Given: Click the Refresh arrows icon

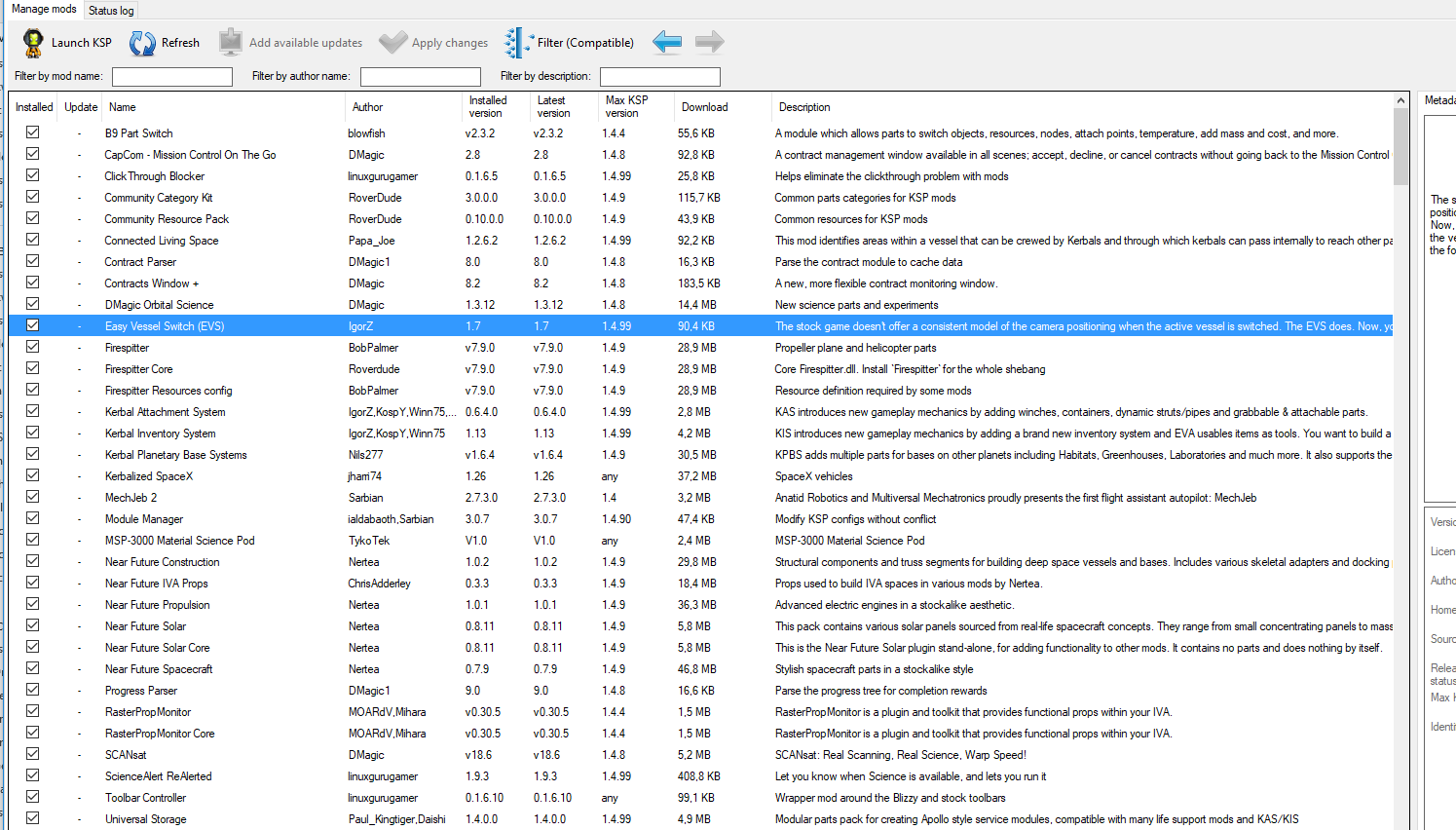Looking at the screenshot, I should point(142,42).
